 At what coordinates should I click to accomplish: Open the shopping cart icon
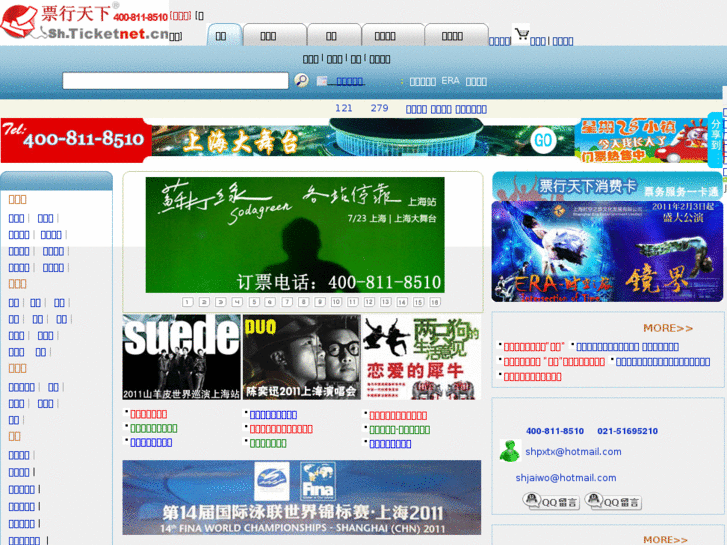tap(522, 34)
